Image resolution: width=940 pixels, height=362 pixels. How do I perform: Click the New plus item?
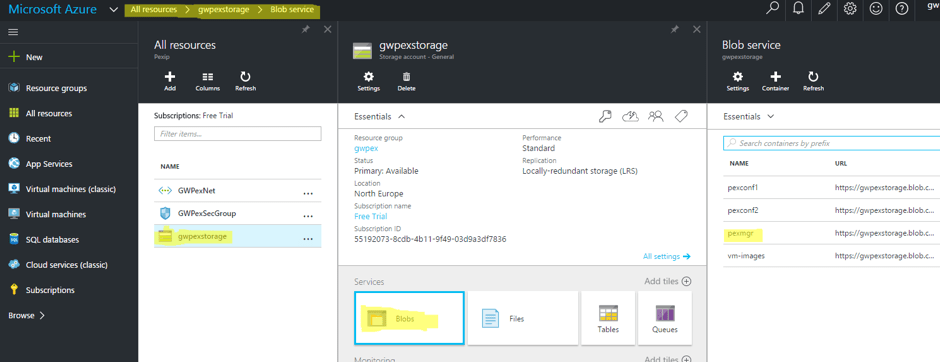coord(26,57)
